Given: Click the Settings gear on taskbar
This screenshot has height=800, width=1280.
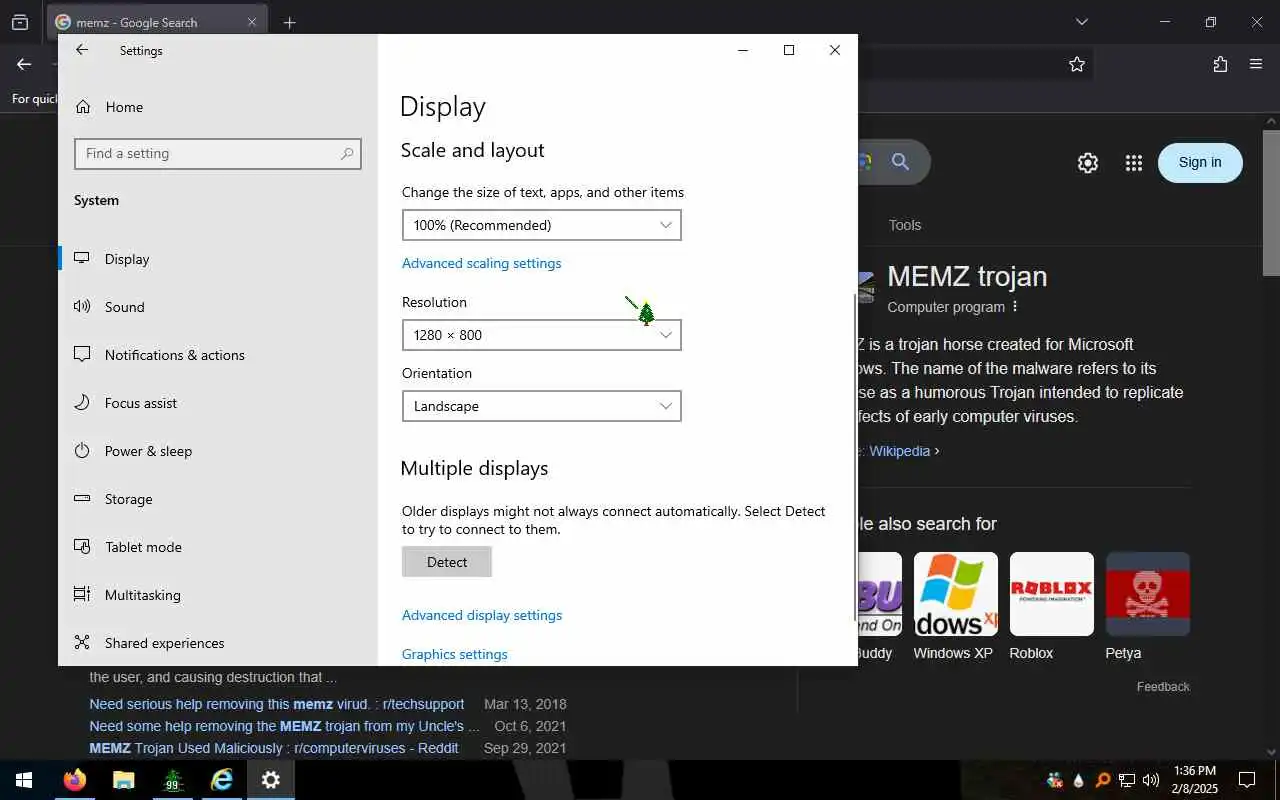Looking at the screenshot, I should tap(271, 780).
